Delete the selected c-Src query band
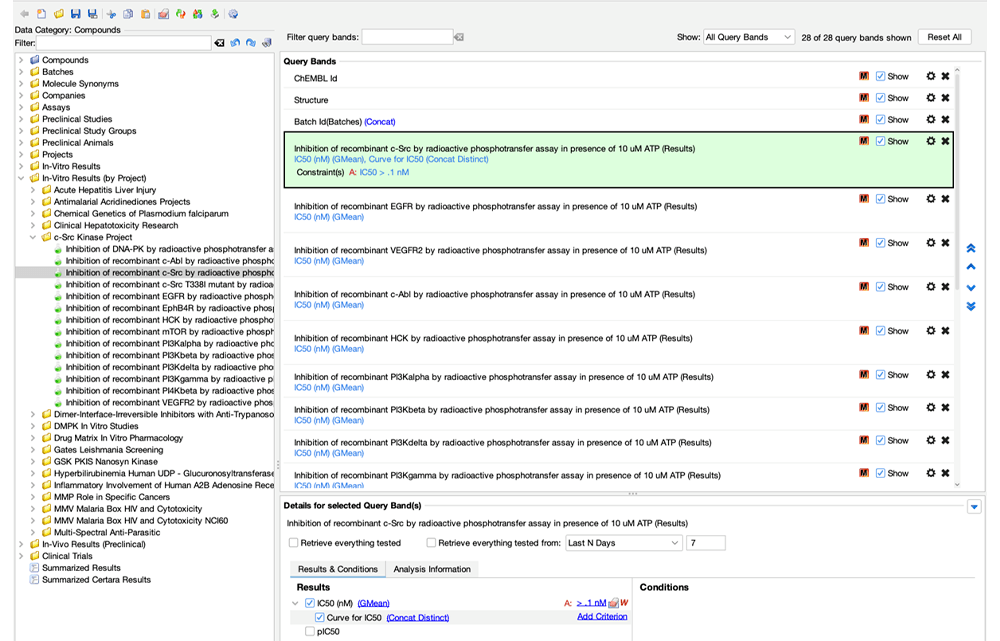The width and height of the screenshot is (1000, 641). (x=945, y=141)
